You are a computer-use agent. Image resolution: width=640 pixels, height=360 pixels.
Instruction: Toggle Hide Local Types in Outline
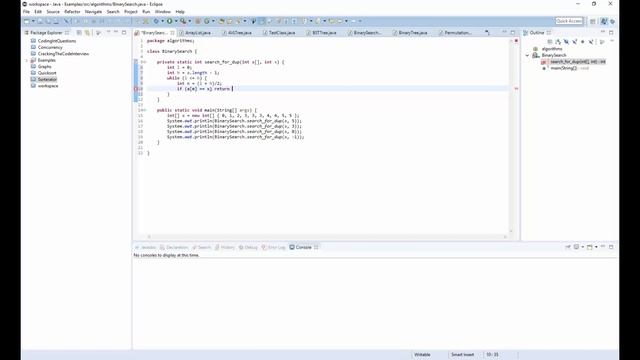click(591, 42)
